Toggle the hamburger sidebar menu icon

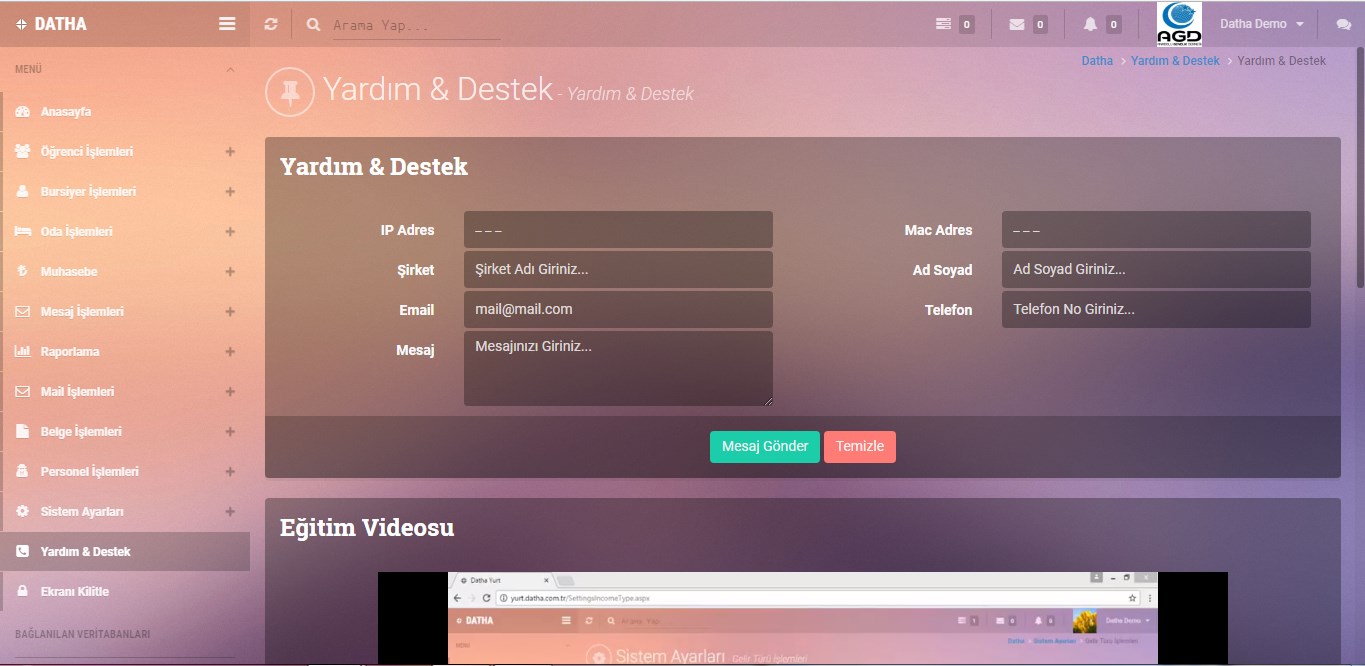click(227, 24)
